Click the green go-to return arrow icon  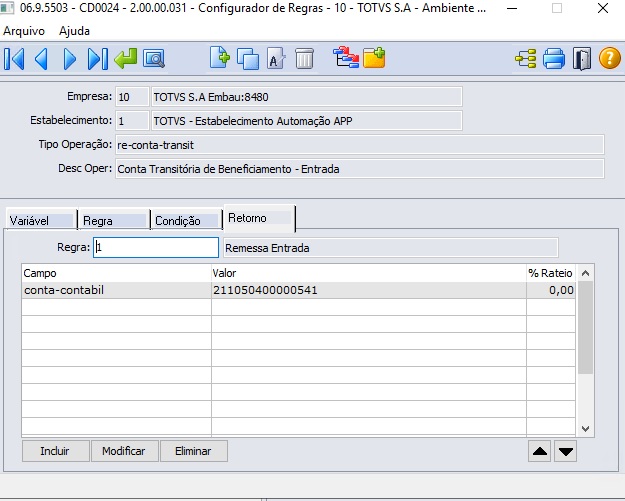click(126, 58)
